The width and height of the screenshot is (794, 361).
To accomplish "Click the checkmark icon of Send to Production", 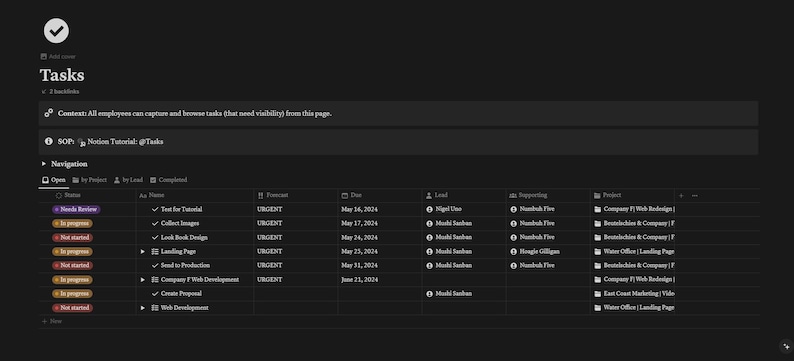I will 155,265.
